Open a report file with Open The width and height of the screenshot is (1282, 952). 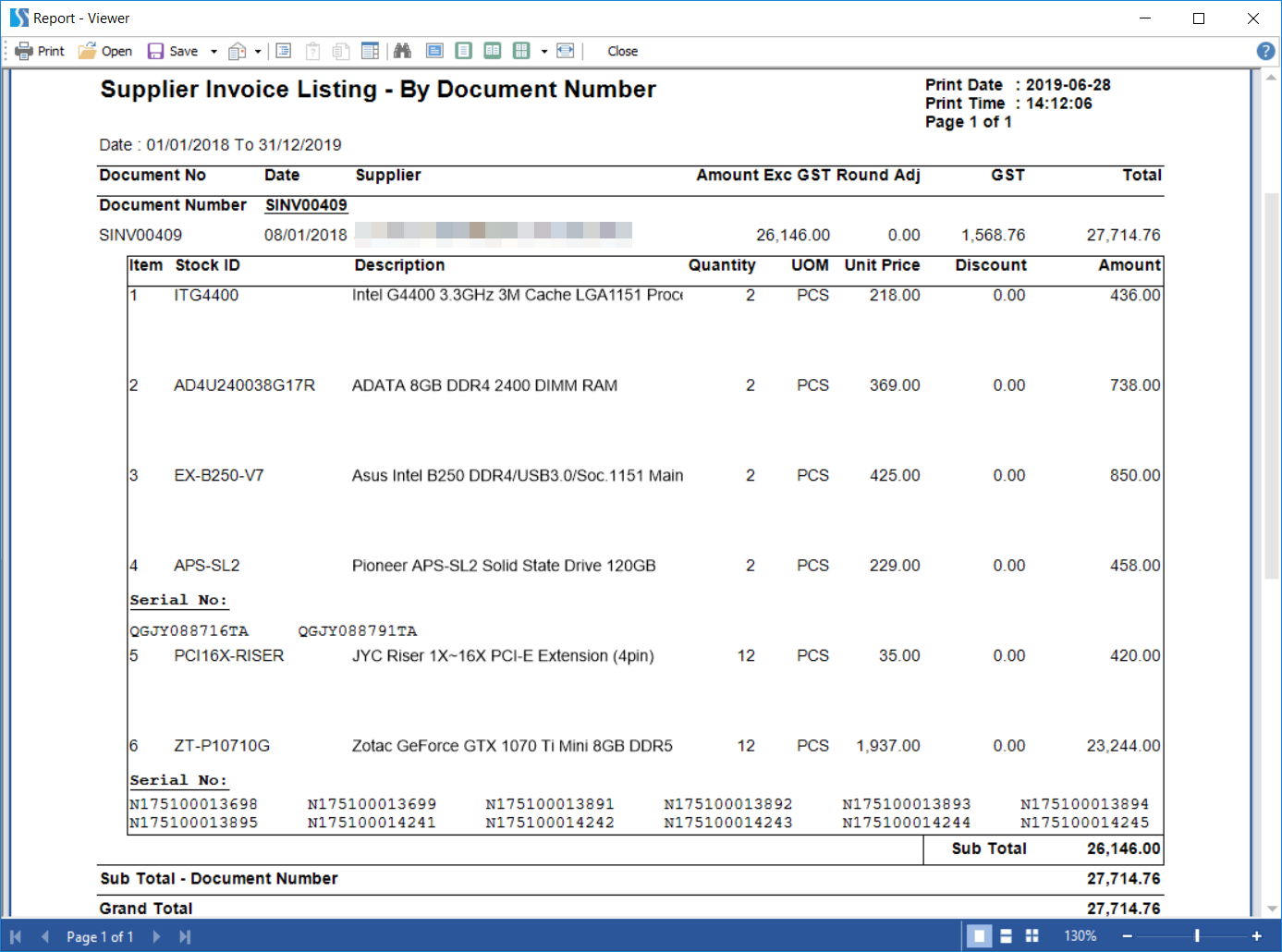(x=105, y=51)
